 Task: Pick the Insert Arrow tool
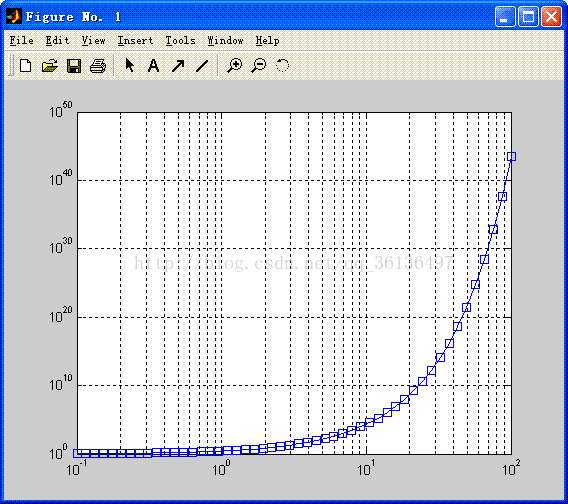pos(178,66)
